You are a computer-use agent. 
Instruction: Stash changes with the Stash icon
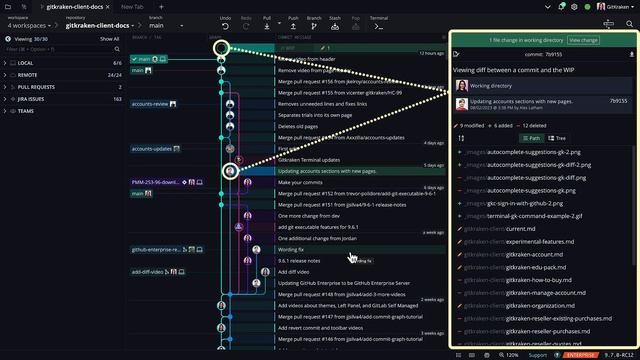[x=335, y=27]
